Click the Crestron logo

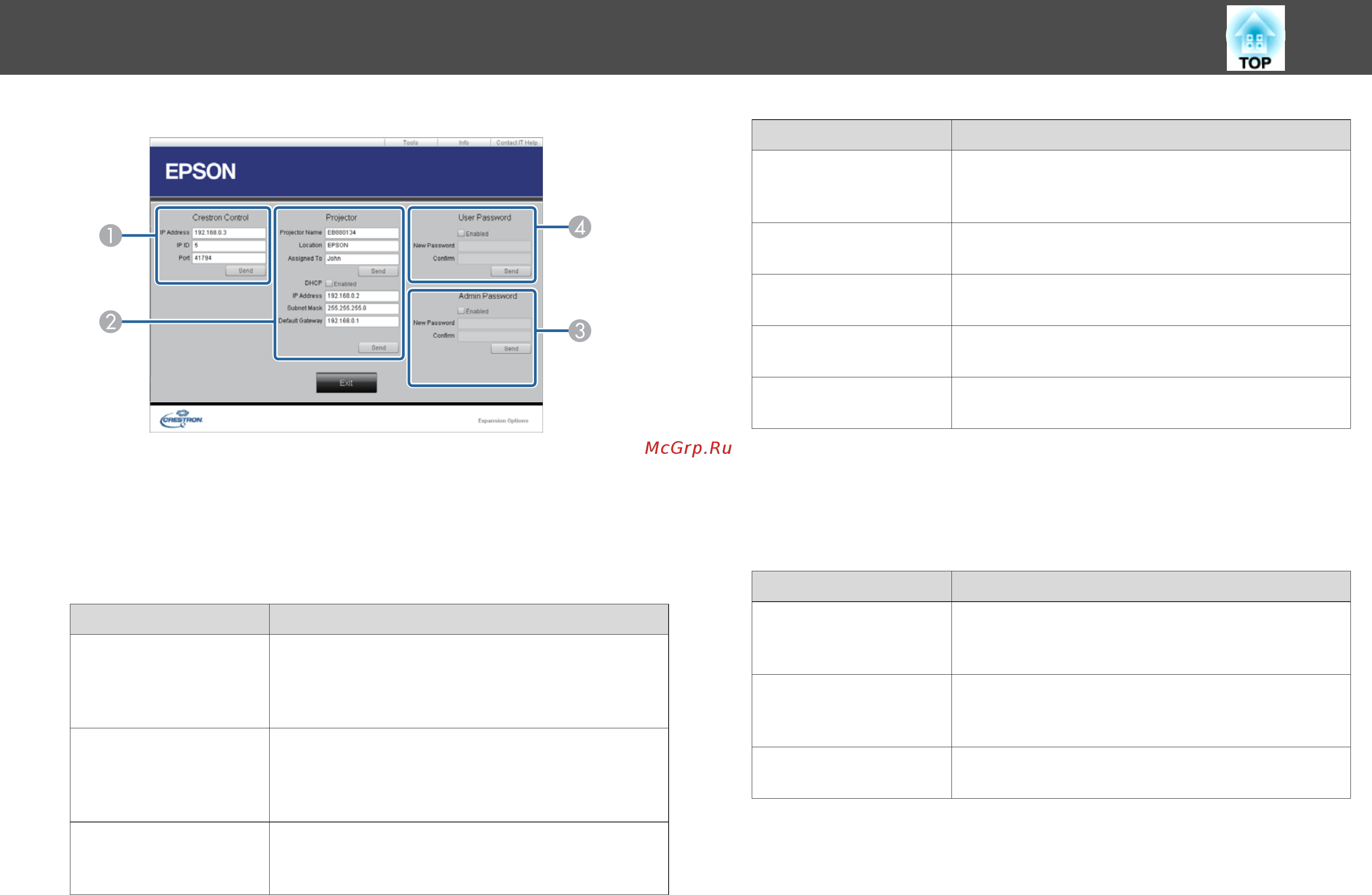tap(182, 419)
